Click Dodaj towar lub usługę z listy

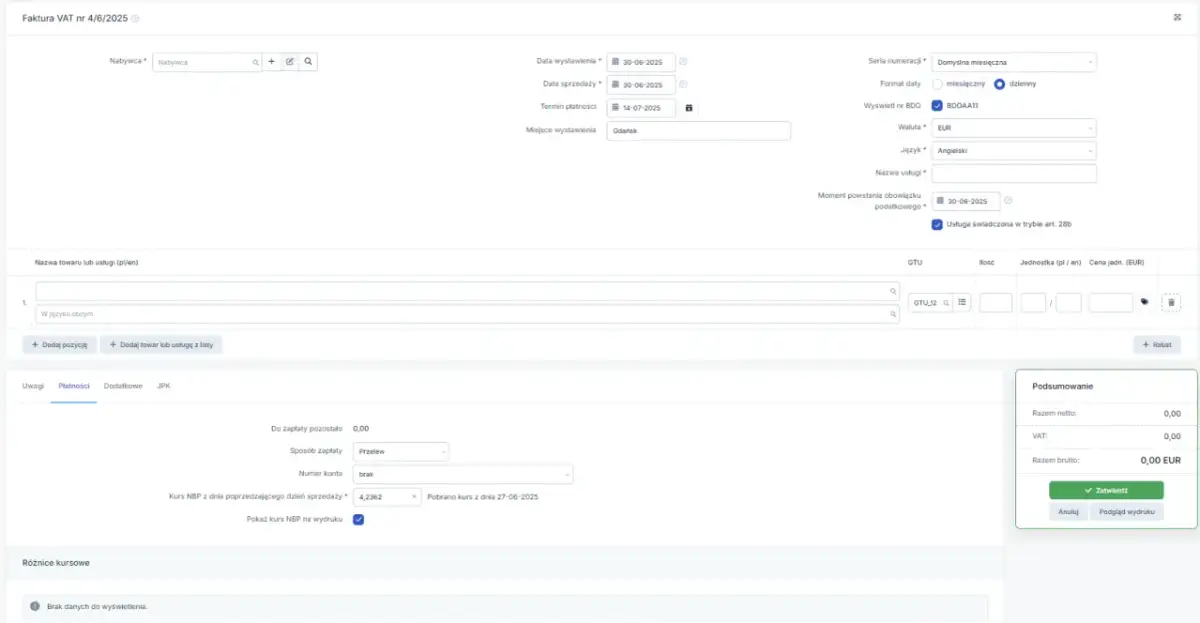164,344
